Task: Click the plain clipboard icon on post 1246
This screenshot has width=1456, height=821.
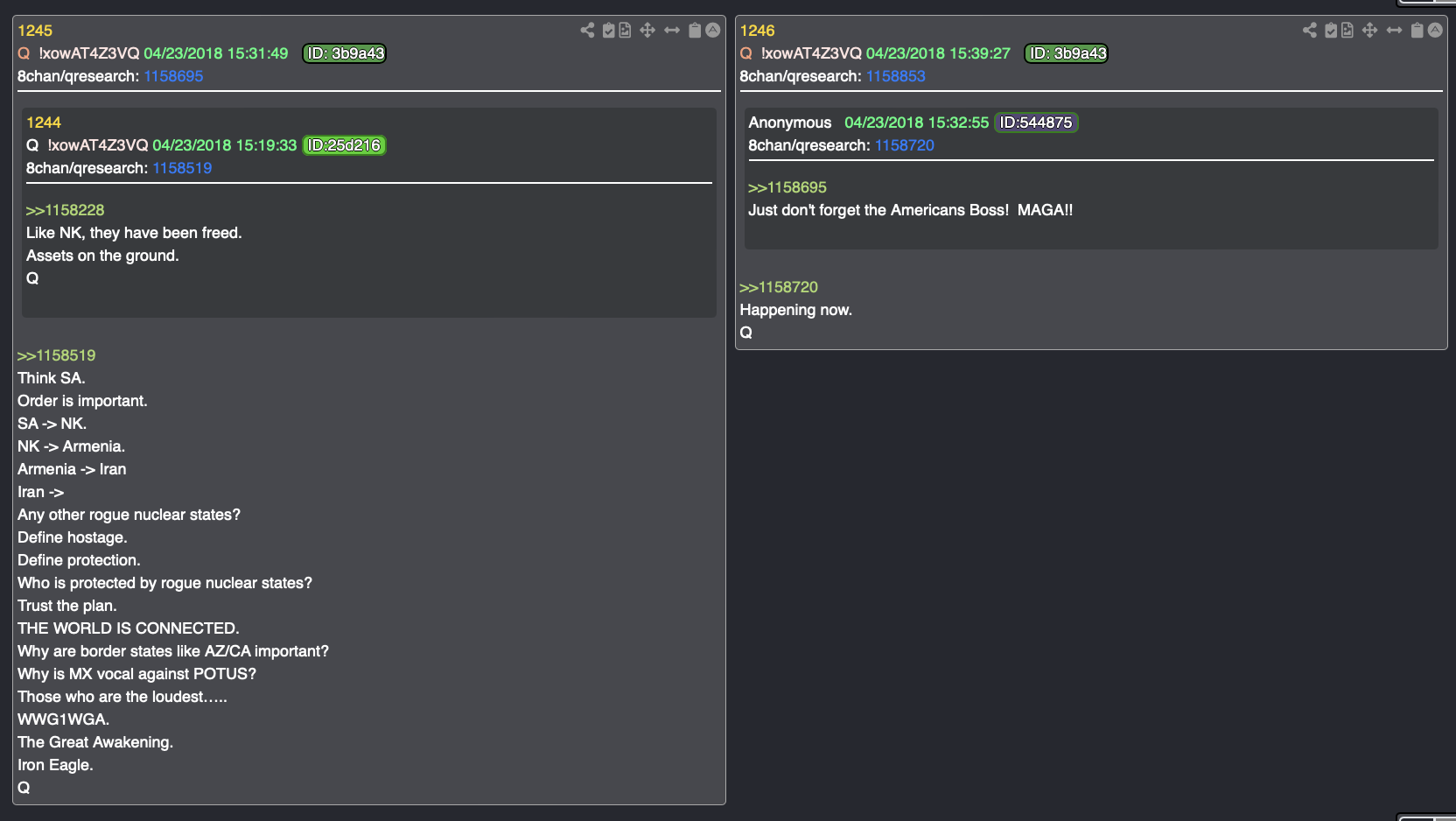Action: tap(1417, 31)
